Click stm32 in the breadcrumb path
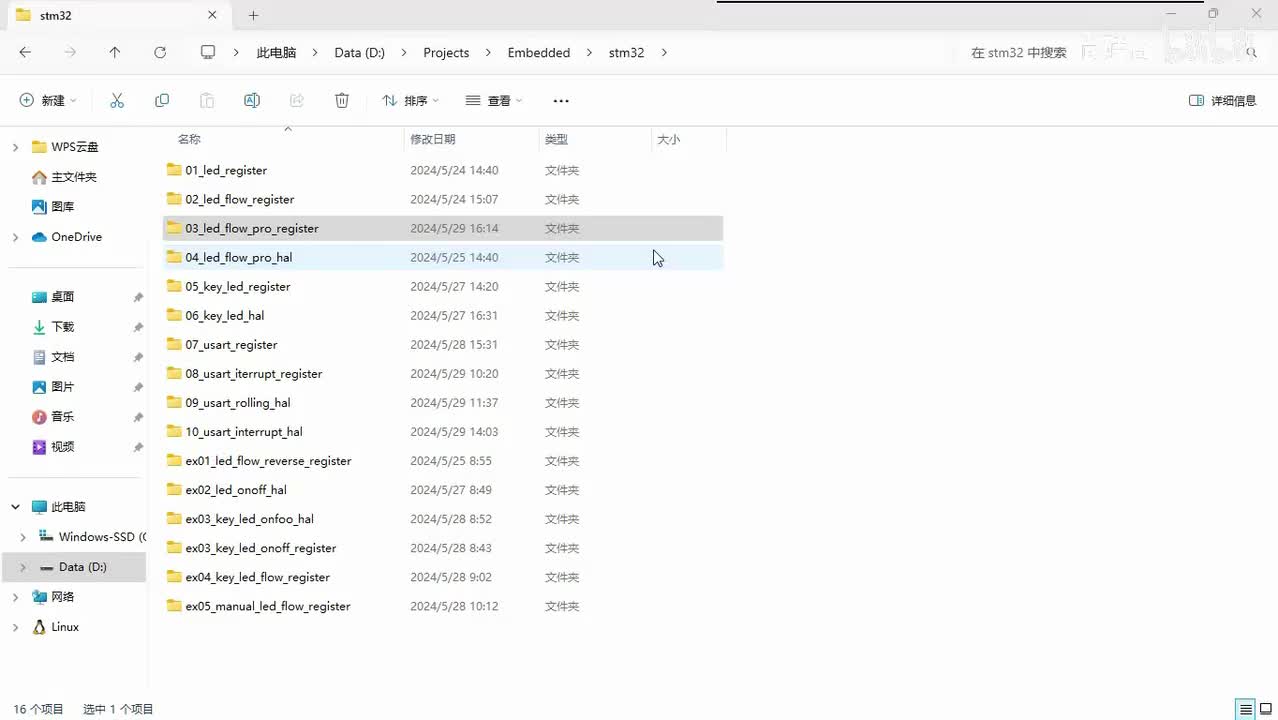 [627, 53]
